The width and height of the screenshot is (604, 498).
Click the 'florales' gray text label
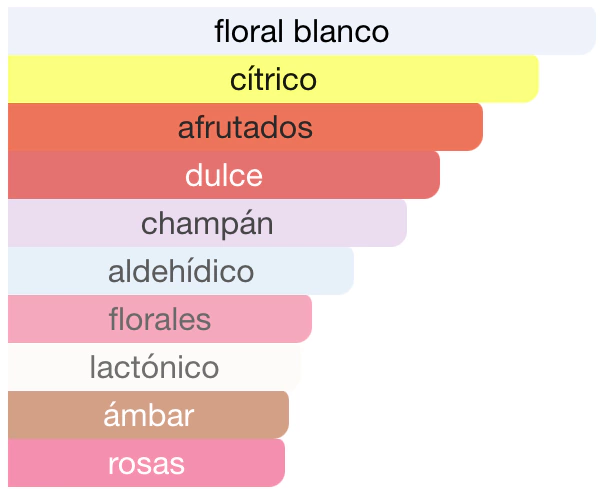pyautogui.click(x=159, y=319)
